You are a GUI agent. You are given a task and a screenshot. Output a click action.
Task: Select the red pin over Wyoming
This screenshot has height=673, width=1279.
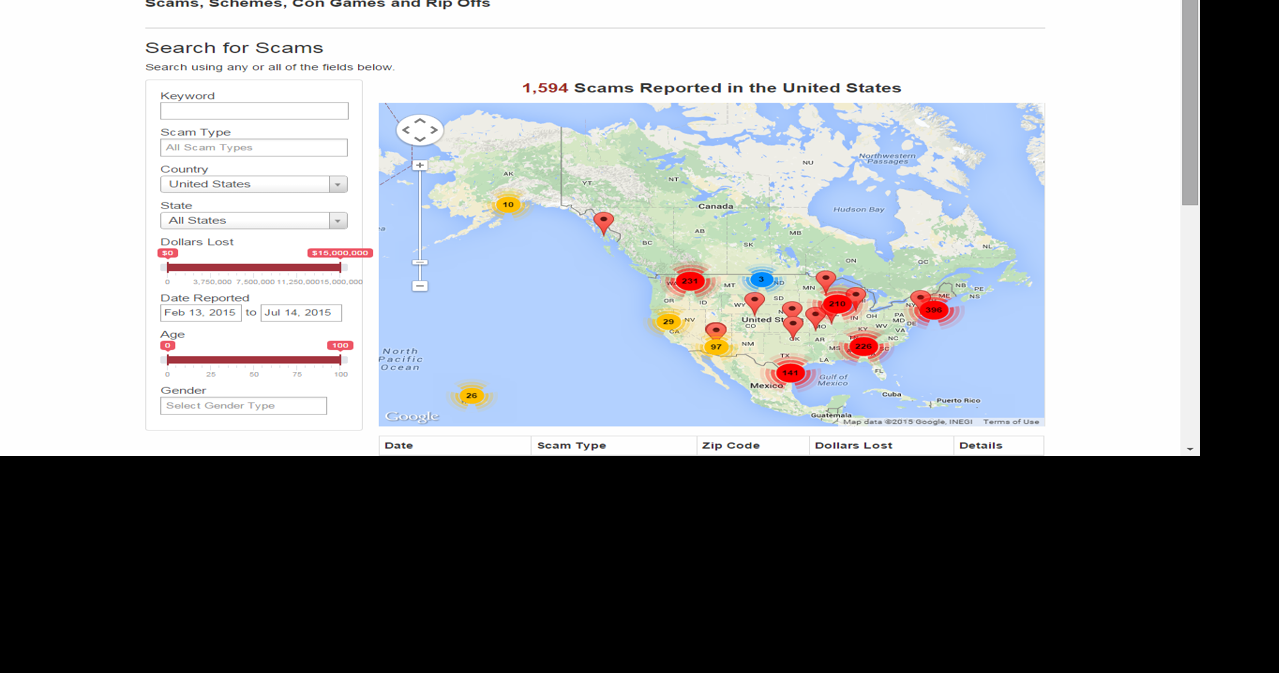(755, 302)
